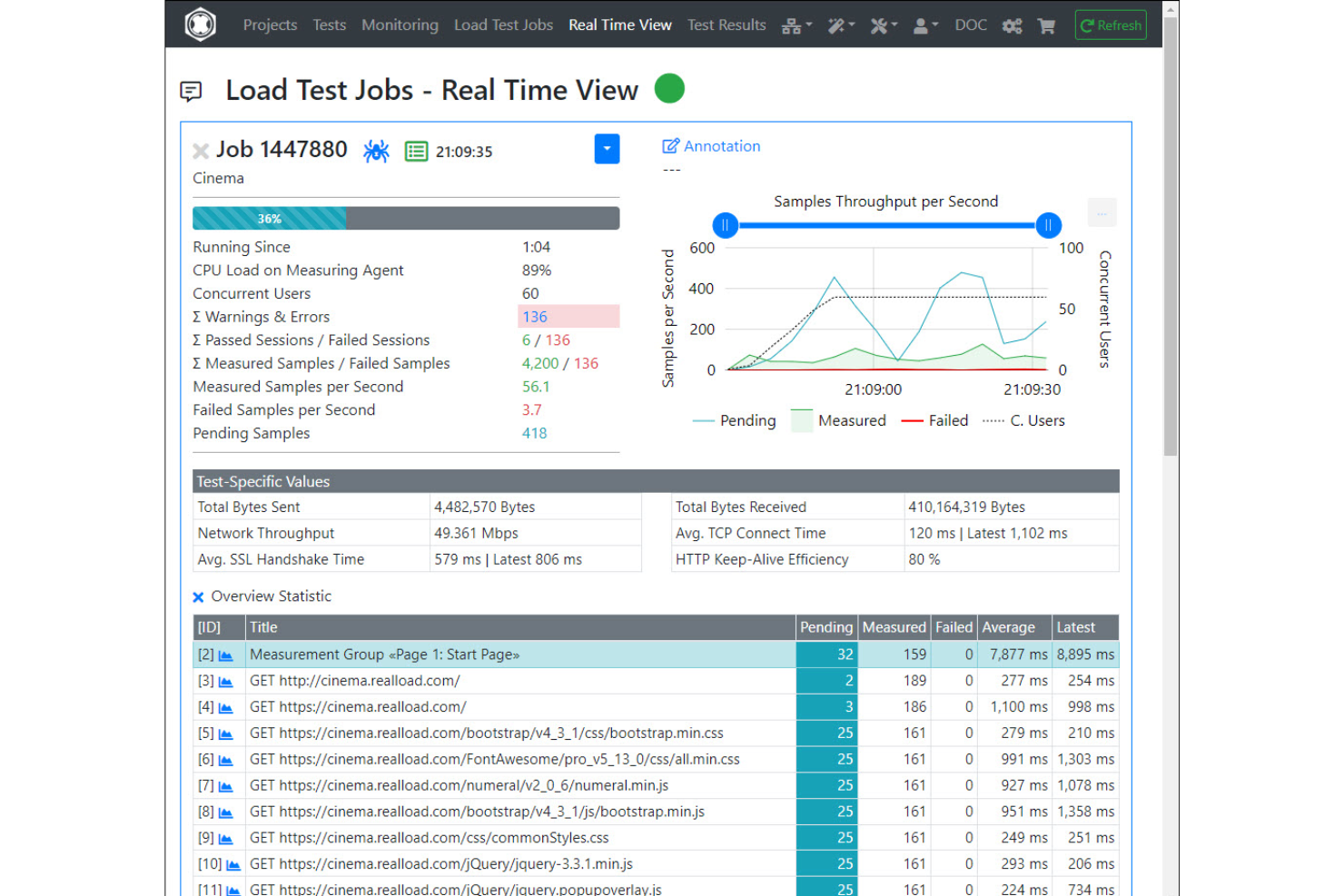Screen dimensions: 1344x896
Task: Open the blue bug/spider icon for Job 1447880
Action: pyautogui.click(x=376, y=150)
